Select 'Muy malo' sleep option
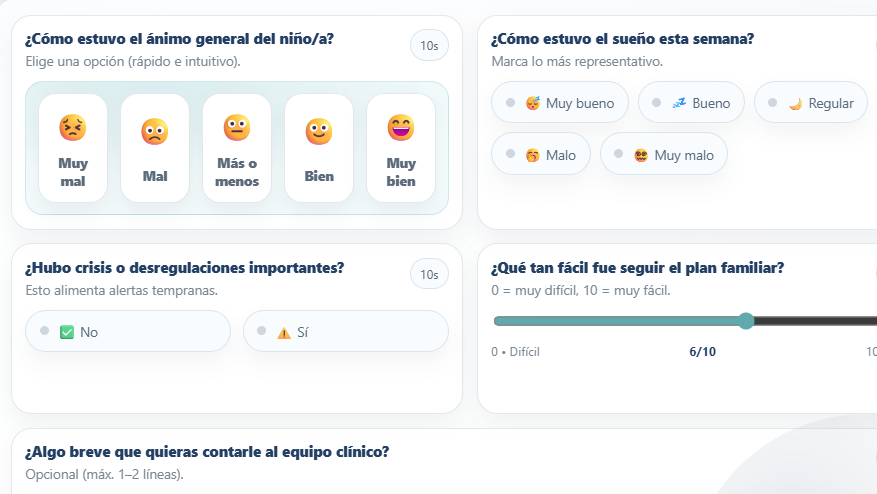Screen dimensions: 877x494 (664, 155)
